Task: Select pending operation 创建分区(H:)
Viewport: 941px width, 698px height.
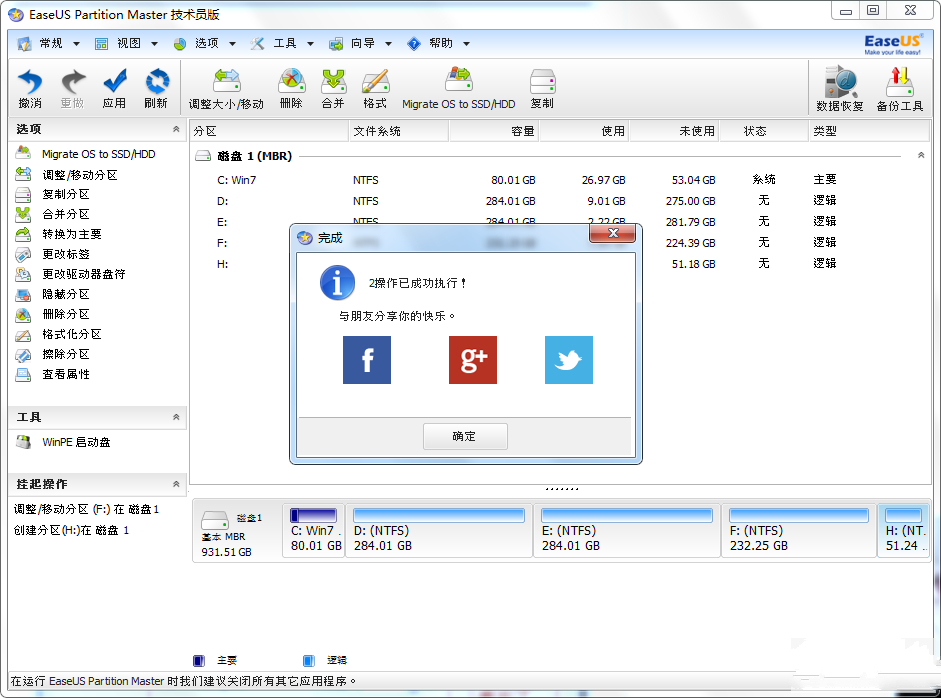Action: pos(71,531)
